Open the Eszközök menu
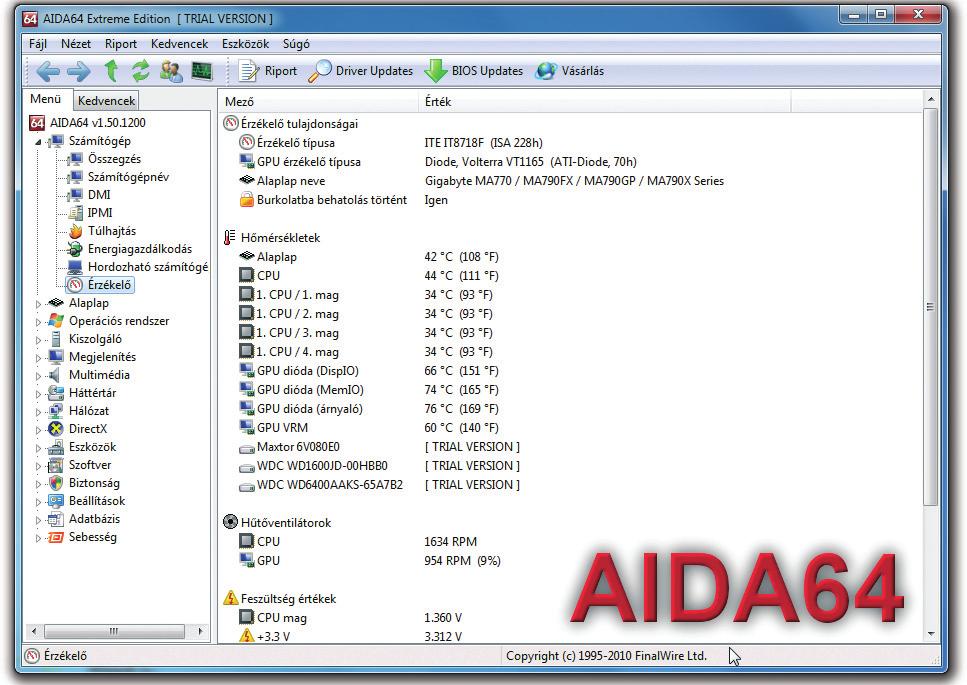 (x=245, y=44)
